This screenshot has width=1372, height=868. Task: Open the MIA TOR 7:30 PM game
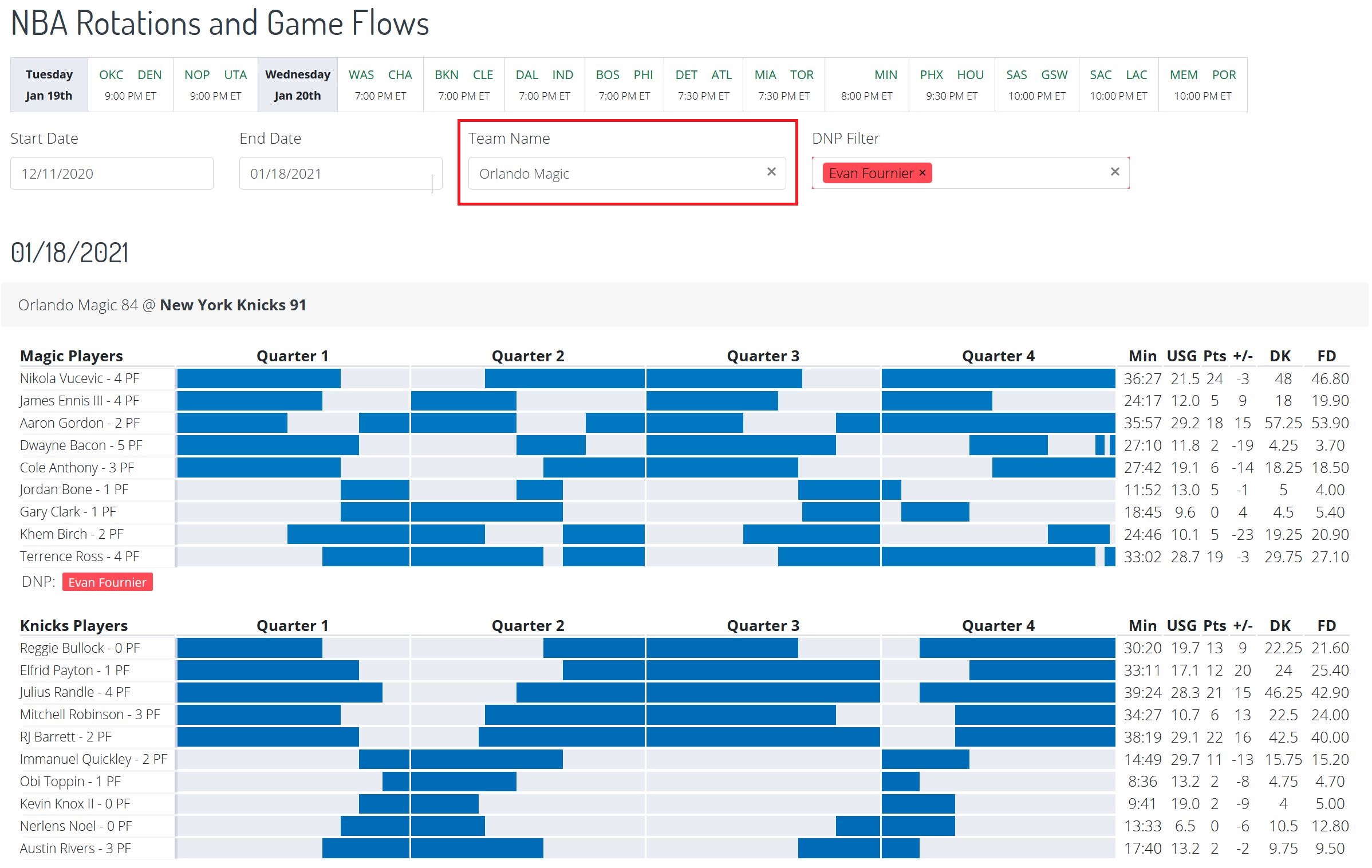click(783, 85)
